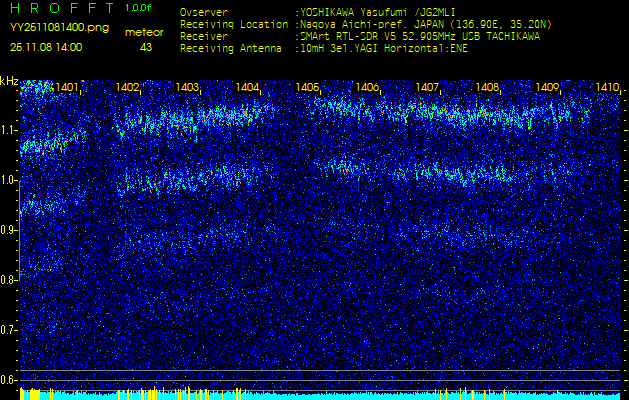Viewport: 629px width, 400px height.
Task: Click the 1401 time marker
Action: coord(67,88)
